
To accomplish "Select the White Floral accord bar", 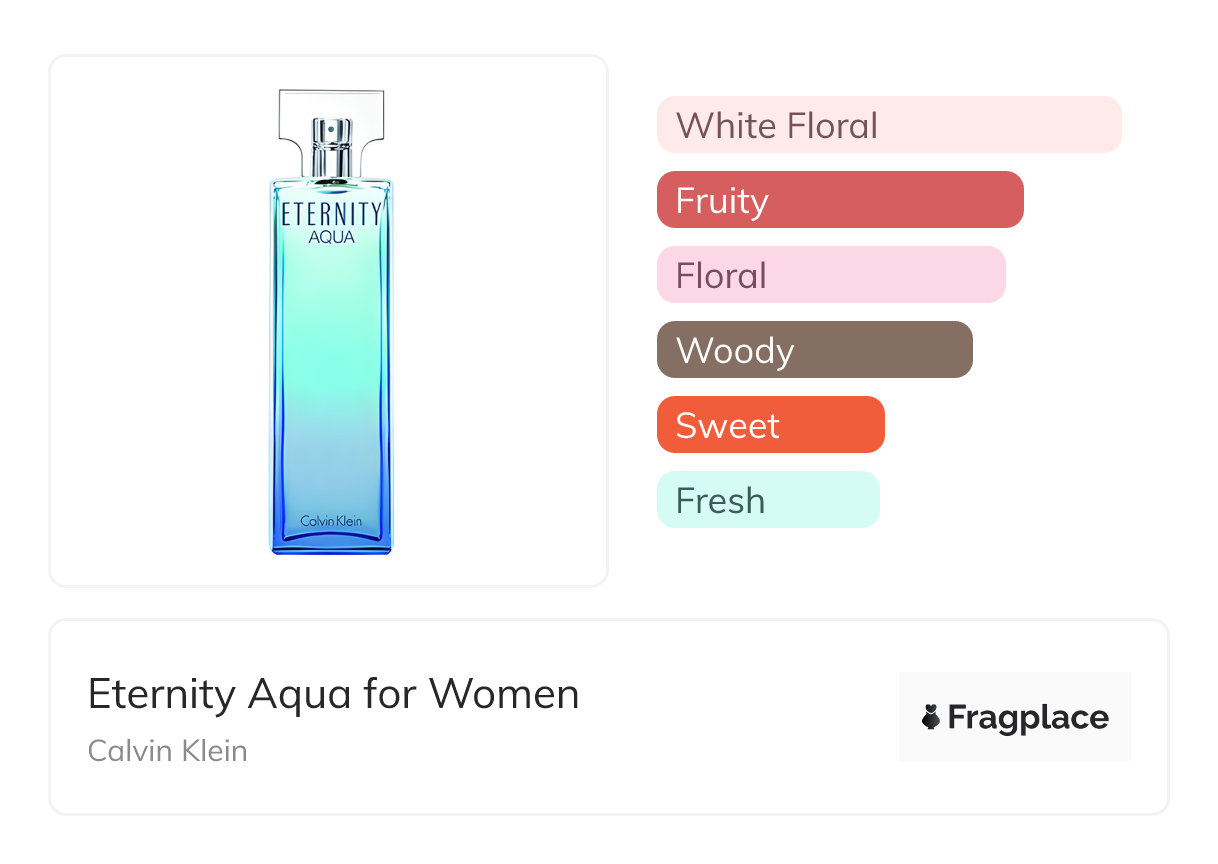I will [888, 125].
